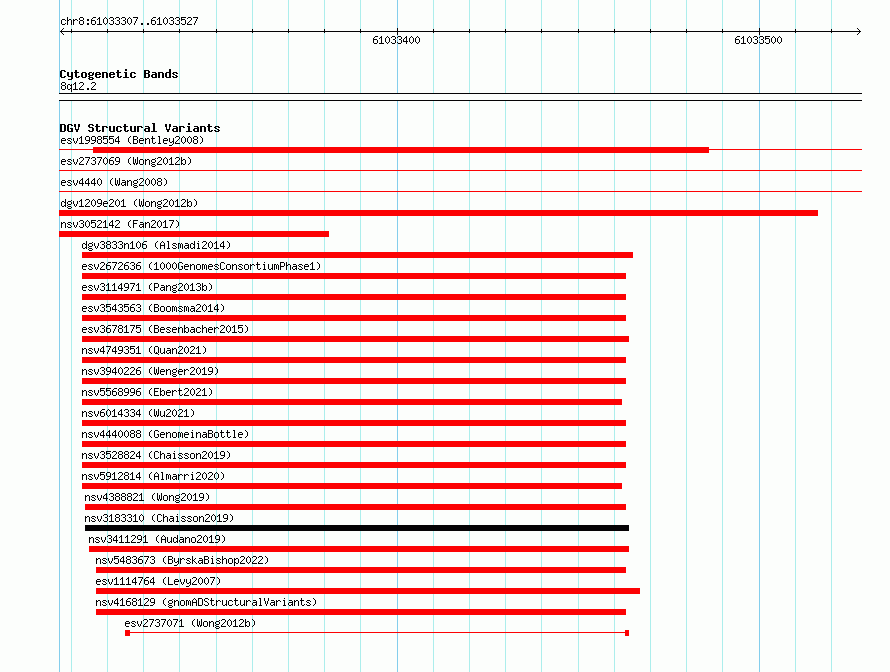Click the Cytogenetic Bands track title
The width and height of the screenshot is (890, 672).
119,74
